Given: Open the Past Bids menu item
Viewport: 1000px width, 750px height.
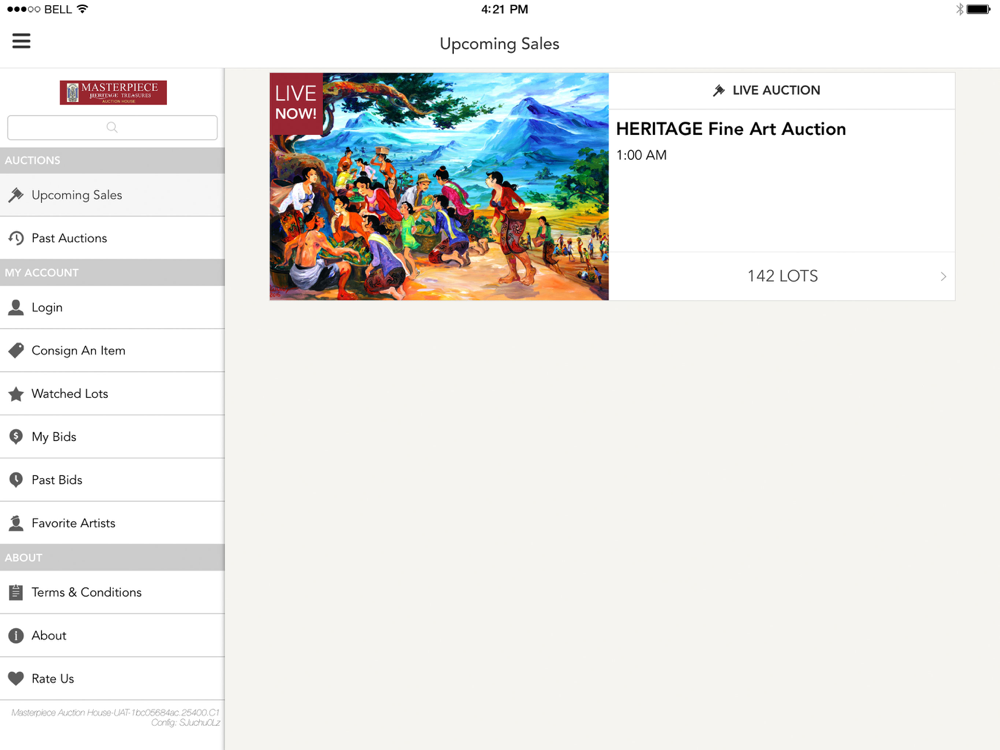Looking at the screenshot, I should [112, 480].
